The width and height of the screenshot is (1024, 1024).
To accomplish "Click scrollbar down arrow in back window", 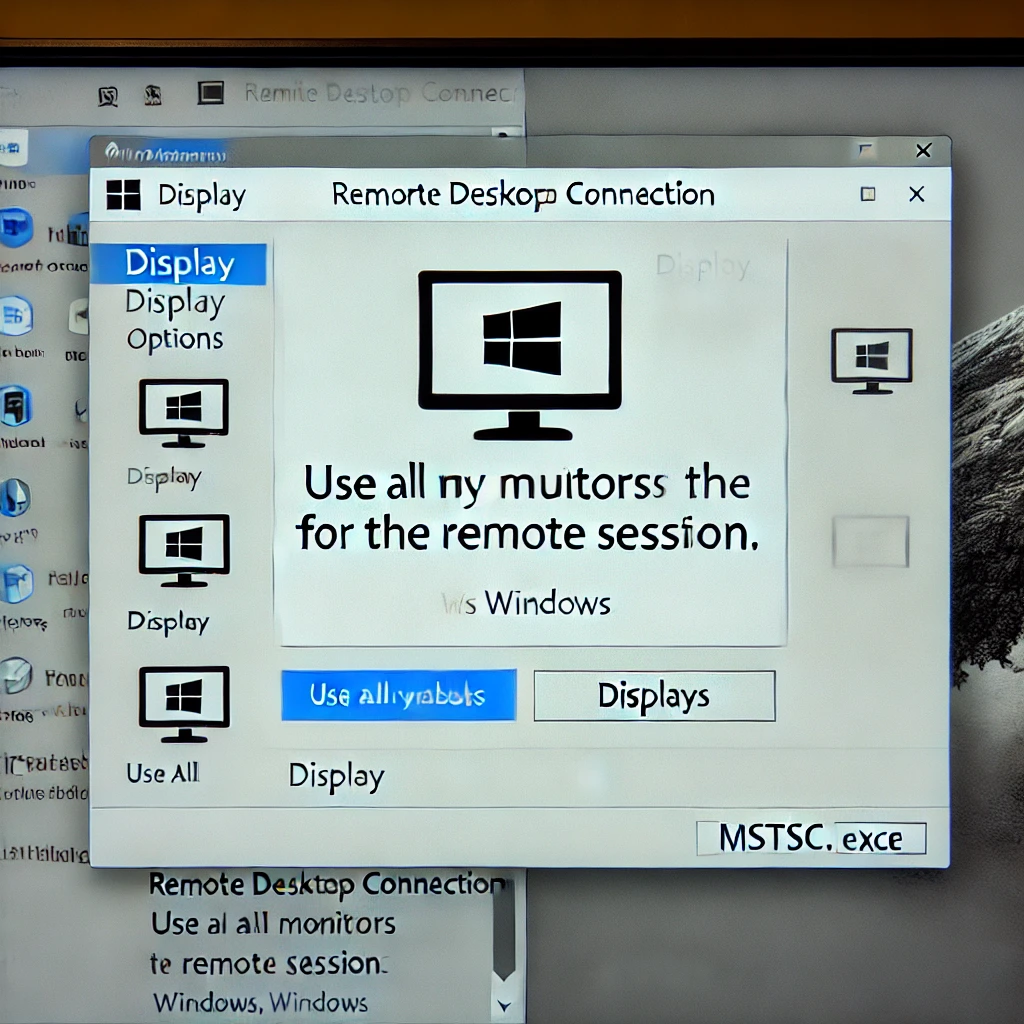I will pos(504,1006).
